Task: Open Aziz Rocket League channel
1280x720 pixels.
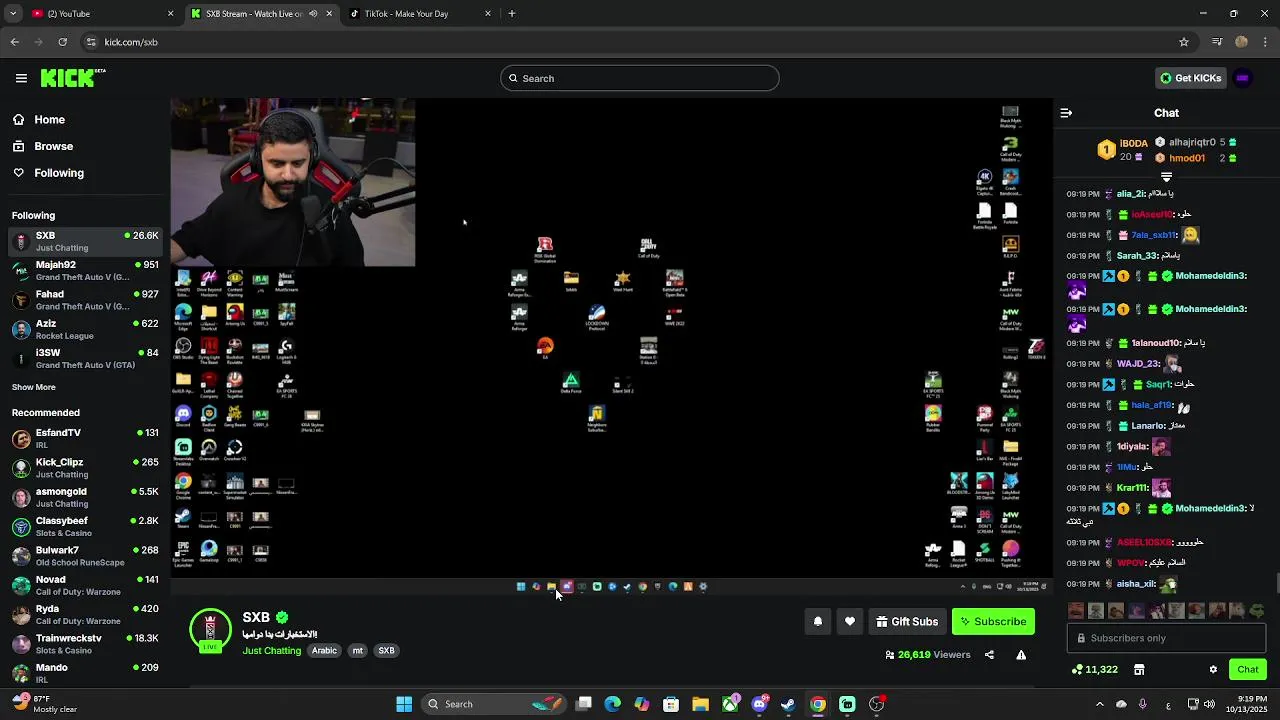Action: point(85,329)
